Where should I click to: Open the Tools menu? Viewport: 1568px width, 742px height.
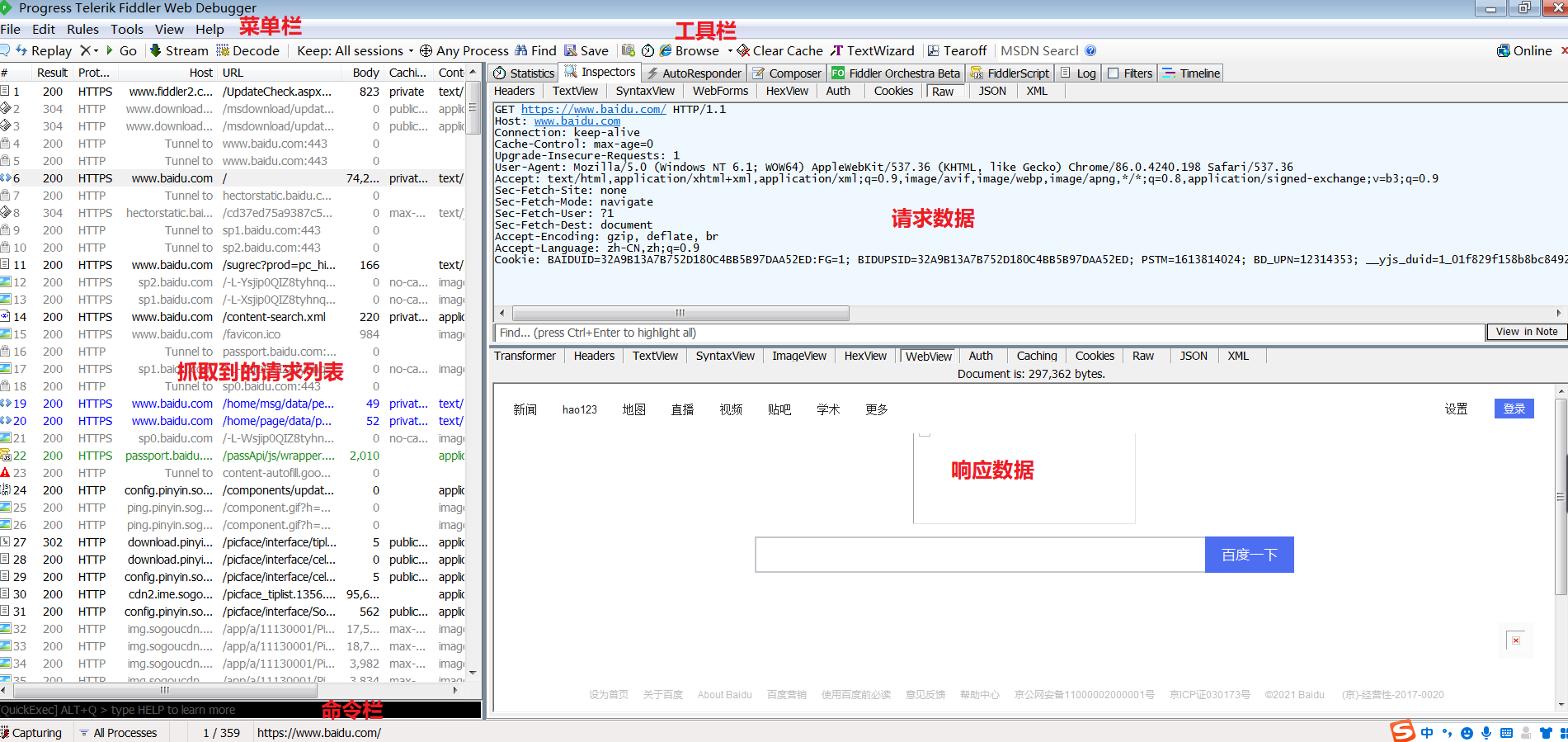[x=126, y=29]
